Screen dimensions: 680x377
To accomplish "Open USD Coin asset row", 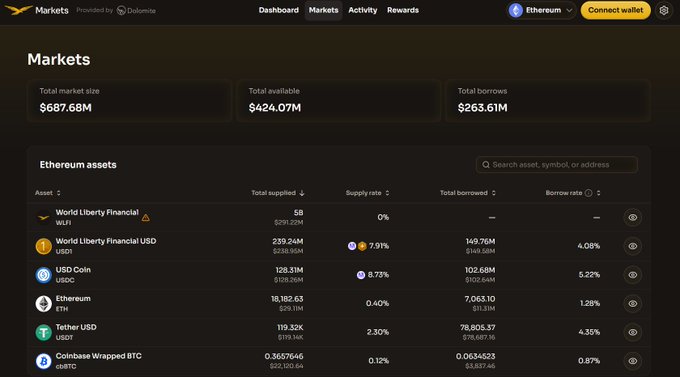I will (x=338, y=275).
